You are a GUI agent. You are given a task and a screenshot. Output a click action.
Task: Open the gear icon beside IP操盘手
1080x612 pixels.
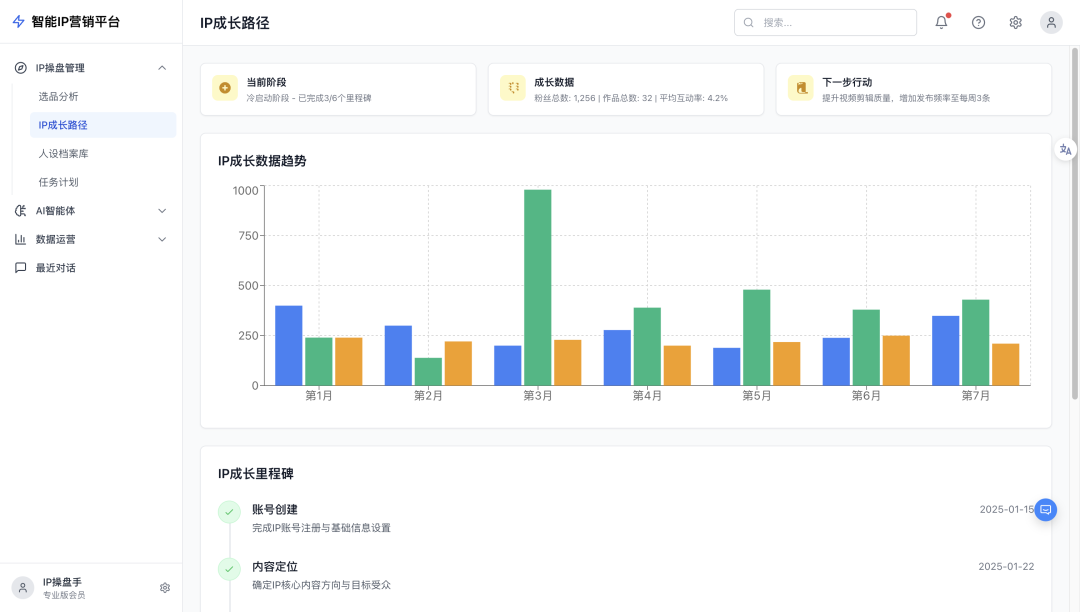pos(165,588)
